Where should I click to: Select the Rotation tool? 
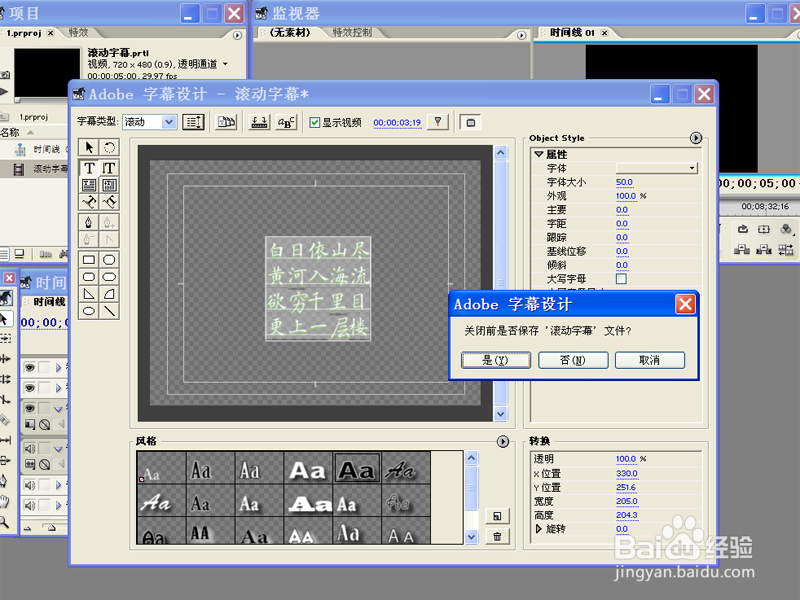109,147
